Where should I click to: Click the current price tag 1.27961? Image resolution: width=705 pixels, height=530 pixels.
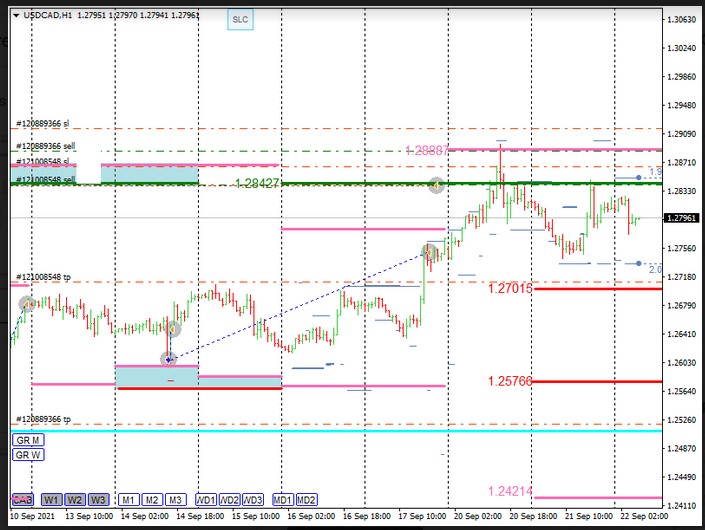[x=681, y=218]
